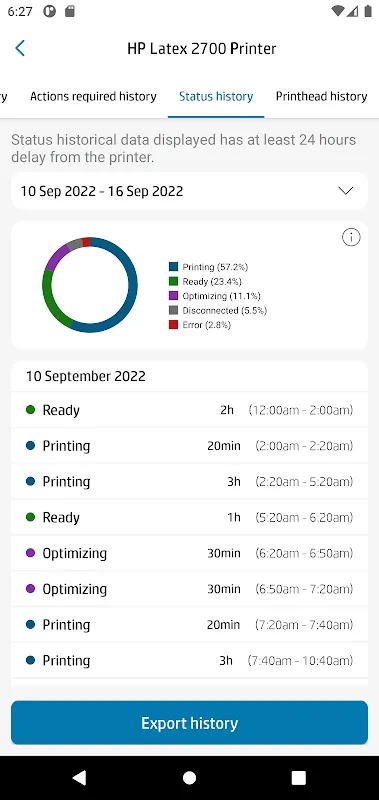
Task: Click the blue dot beside 2:00am Printing entry
Action: tap(30, 445)
